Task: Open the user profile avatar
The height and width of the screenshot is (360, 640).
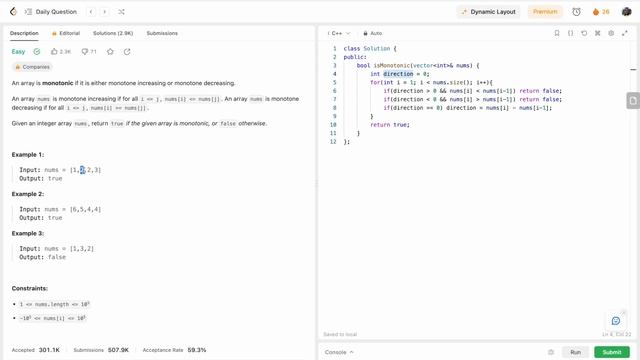Action: point(627,12)
